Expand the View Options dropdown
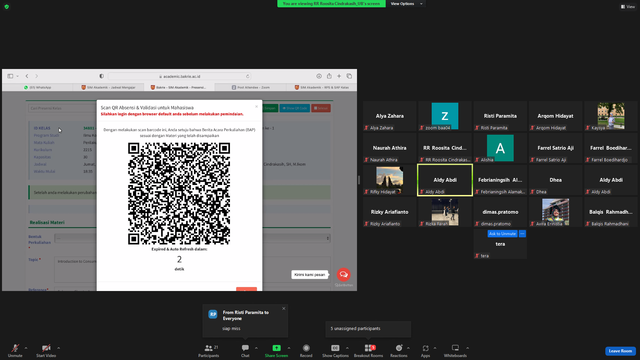Screen dimensions: 640x360 click(x=406, y=4)
